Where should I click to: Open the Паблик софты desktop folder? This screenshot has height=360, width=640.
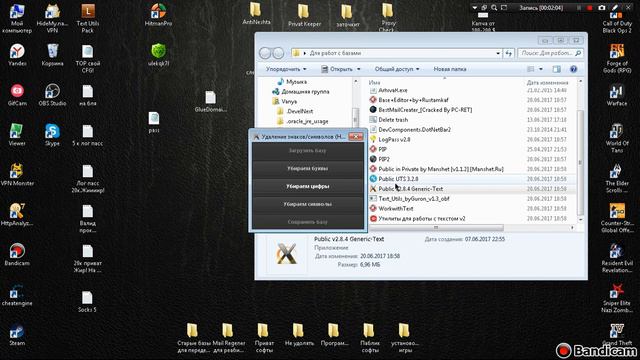click(370, 338)
